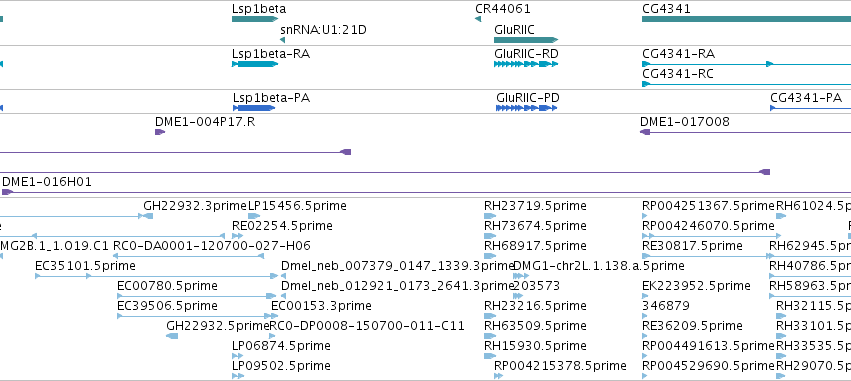Select the GH22932.5prime EST block
The width and height of the screenshot is (851, 381).
tap(172, 336)
